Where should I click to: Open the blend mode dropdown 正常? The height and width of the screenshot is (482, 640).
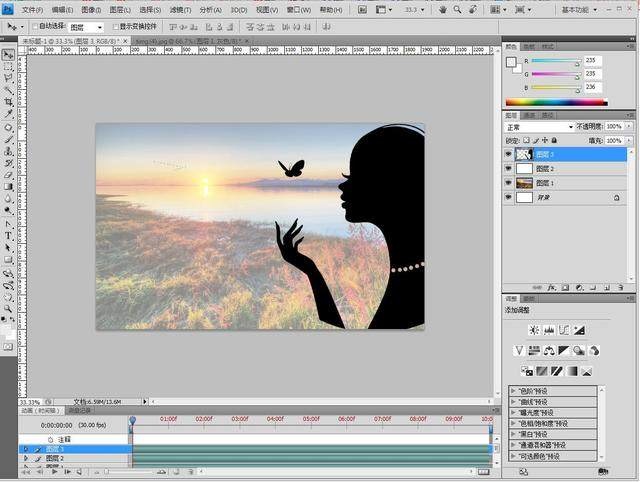click(x=539, y=127)
